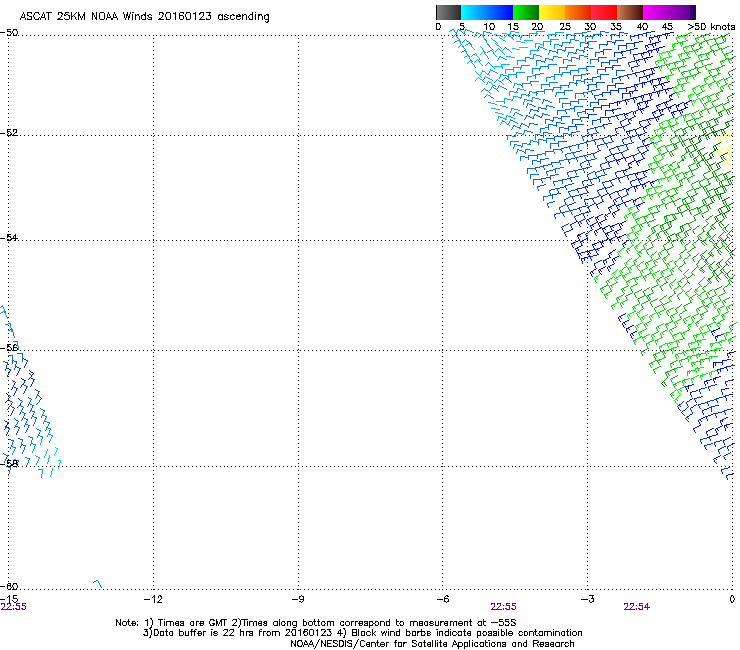Click the -50 latitude axis label

click(9, 33)
